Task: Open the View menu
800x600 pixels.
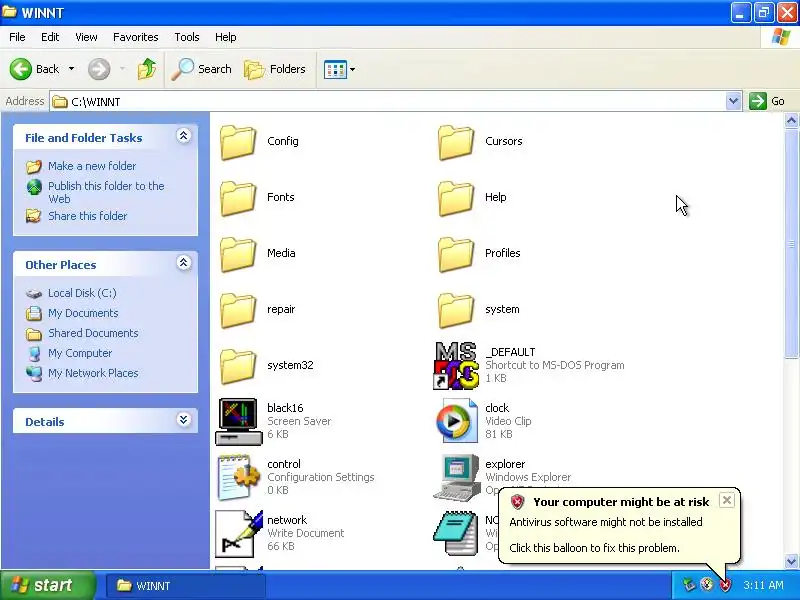Action: click(x=86, y=37)
